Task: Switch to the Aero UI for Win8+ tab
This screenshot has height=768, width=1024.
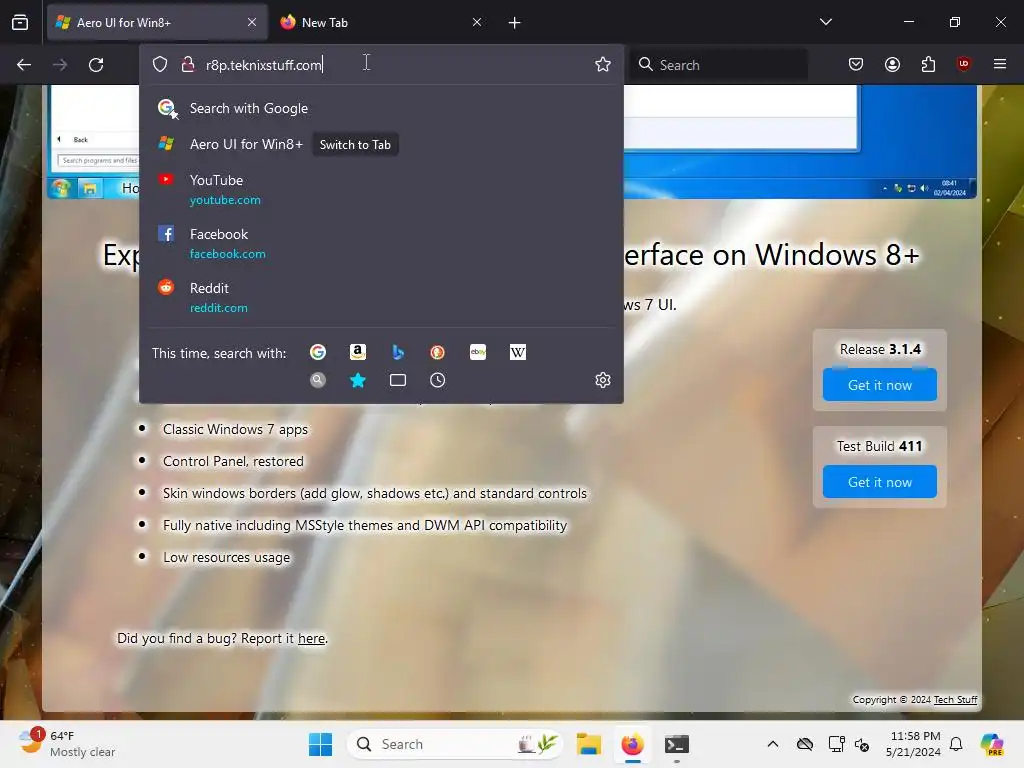Action: (x=157, y=22)
